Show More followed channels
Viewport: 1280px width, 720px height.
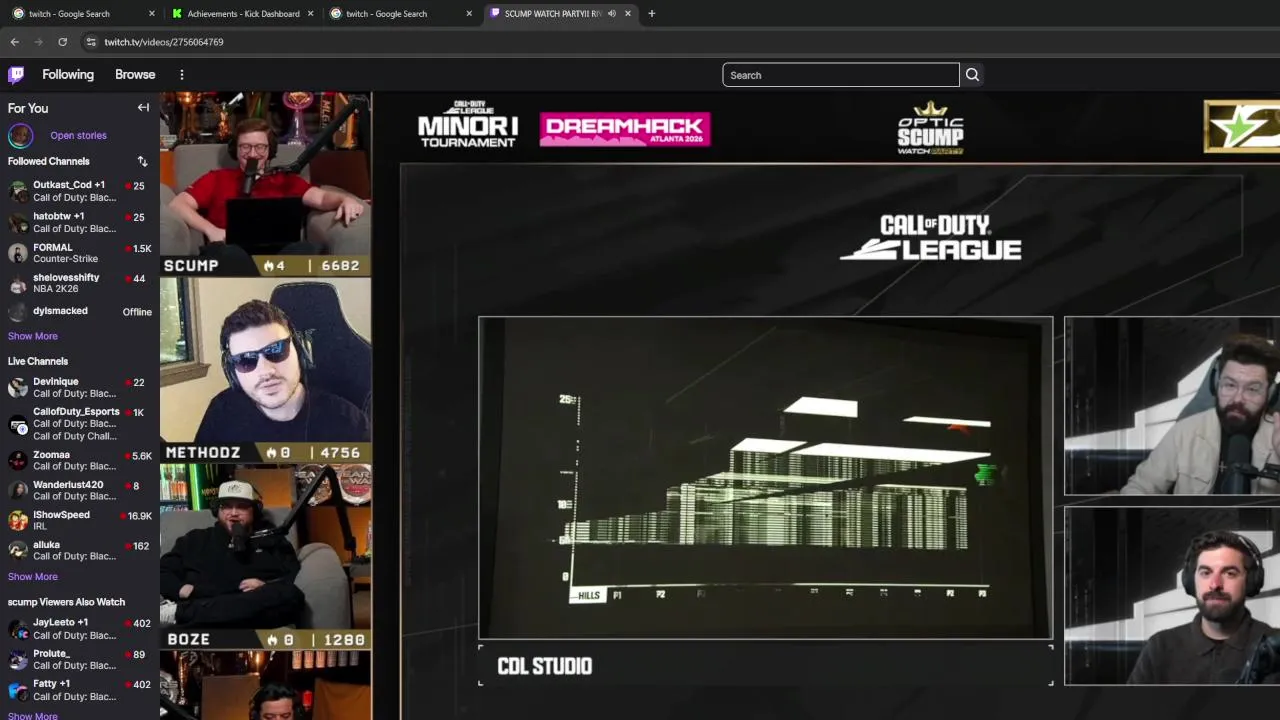point(33,336)
